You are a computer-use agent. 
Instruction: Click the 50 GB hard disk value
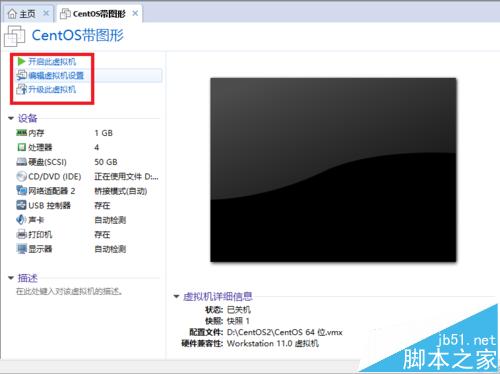coord(106,162)
